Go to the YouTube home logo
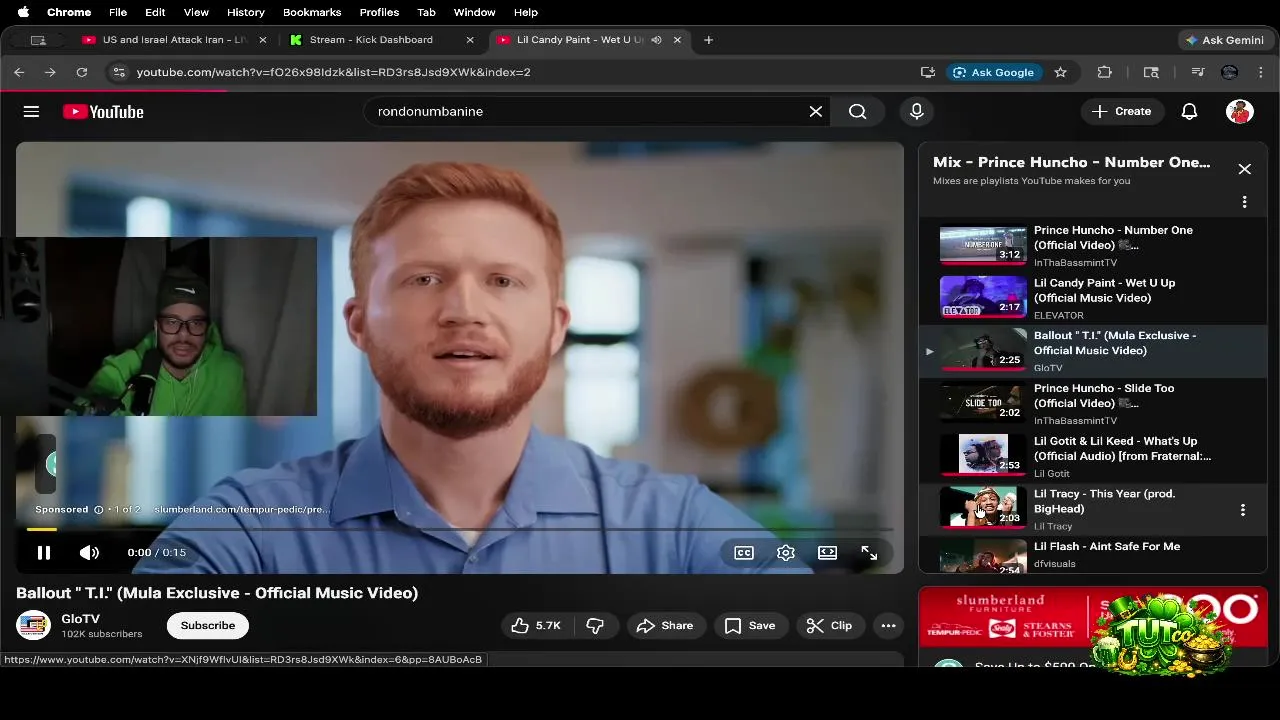 point(103,112)
